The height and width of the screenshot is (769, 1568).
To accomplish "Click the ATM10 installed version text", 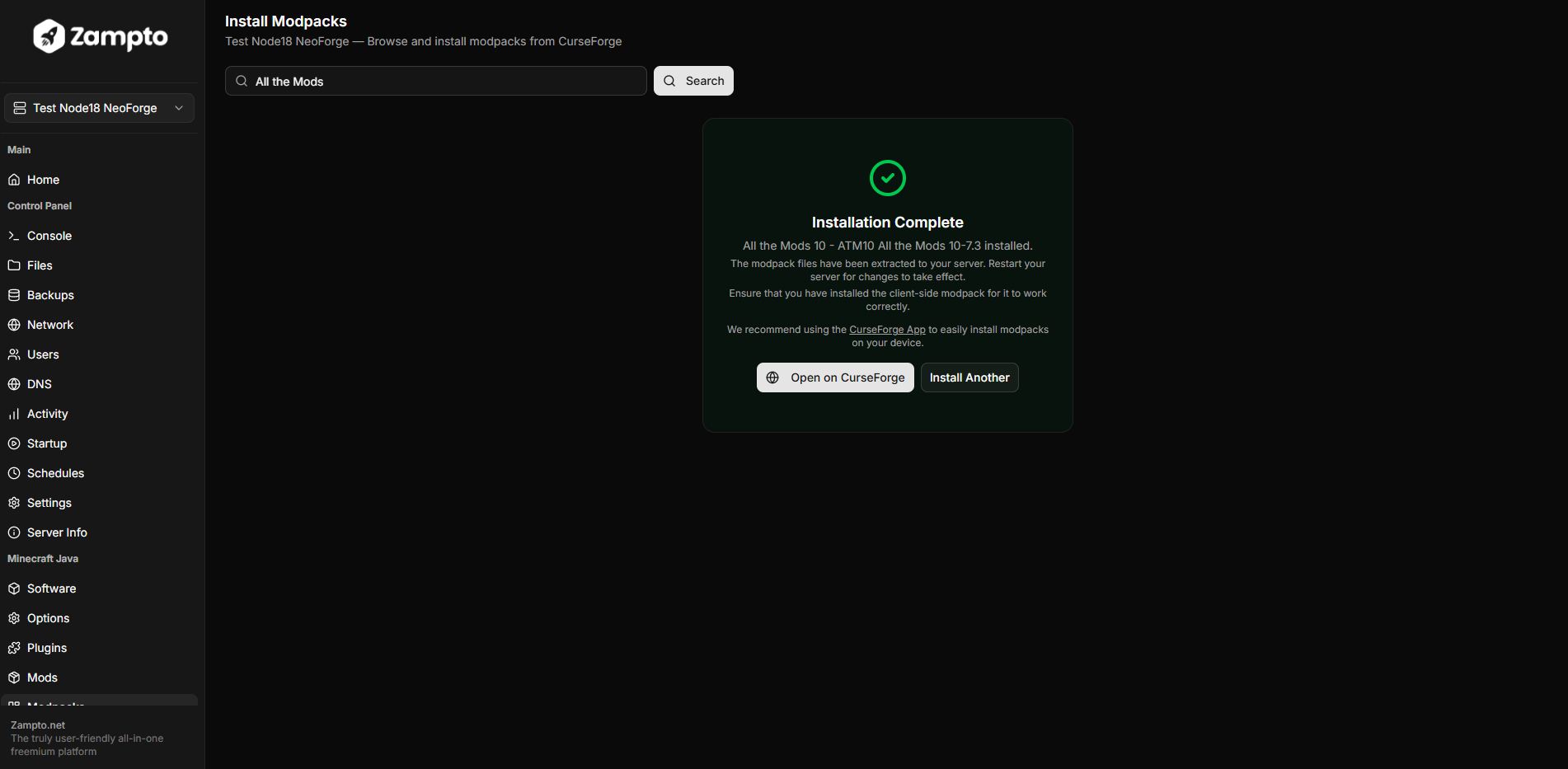I will (888, 246).
